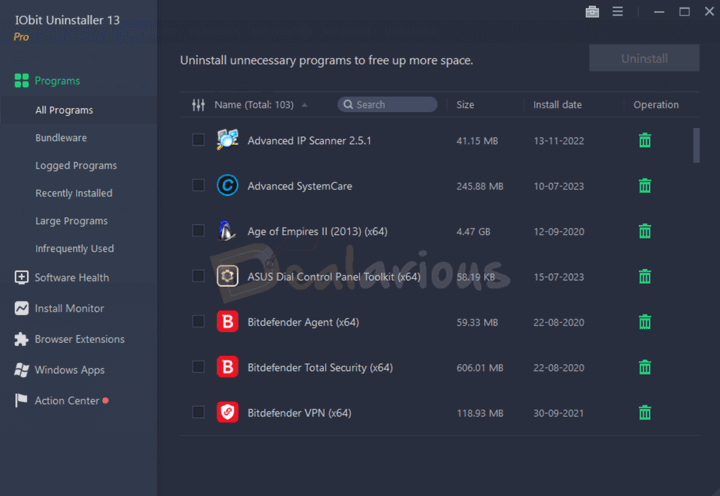The width and height of the screenshot is (720, 496).
Task: Click the 245.88 MB size value
Action: [480, 186]
